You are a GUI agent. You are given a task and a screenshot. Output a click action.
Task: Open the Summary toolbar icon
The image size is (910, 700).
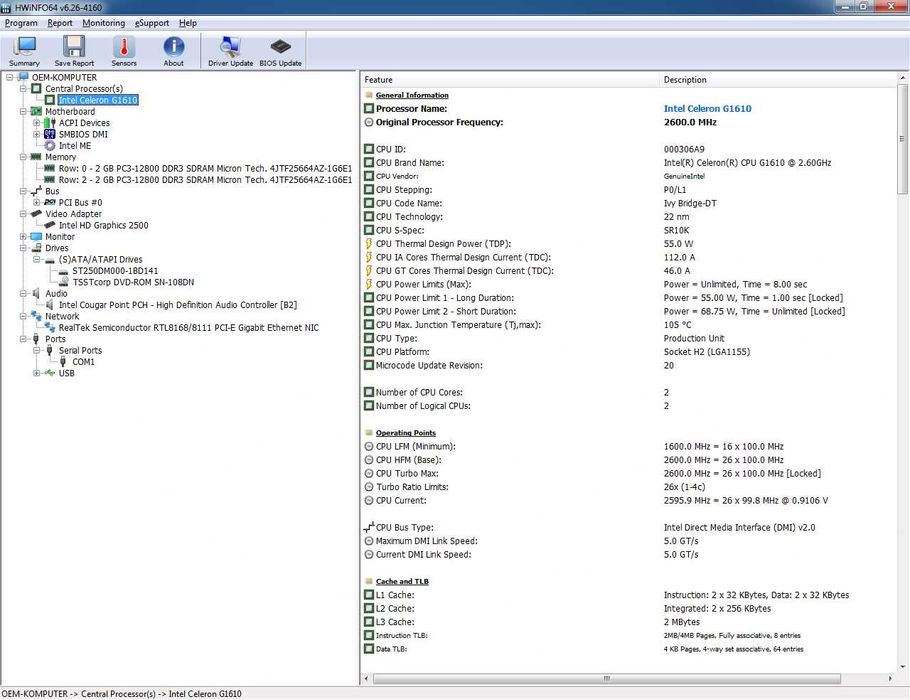coord(24,51)
